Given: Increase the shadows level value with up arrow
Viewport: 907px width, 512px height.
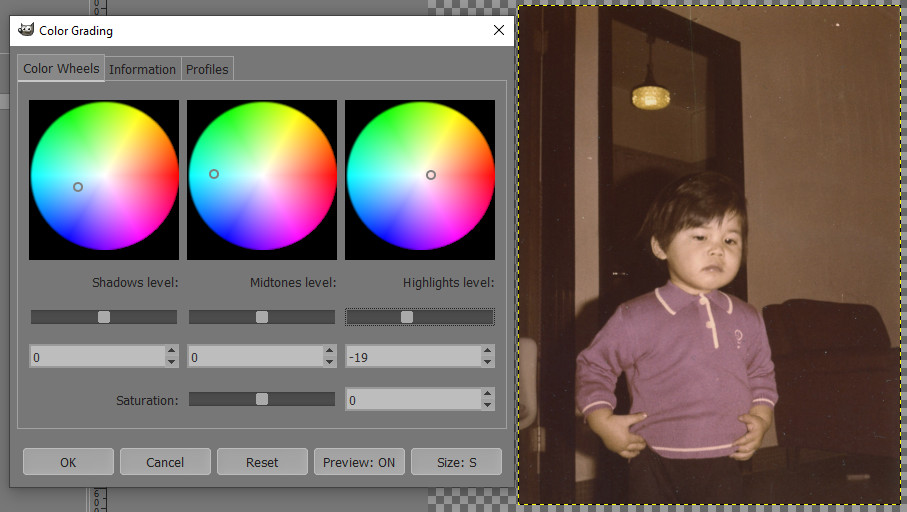Looking at the screenshot, I should [171, 351].
